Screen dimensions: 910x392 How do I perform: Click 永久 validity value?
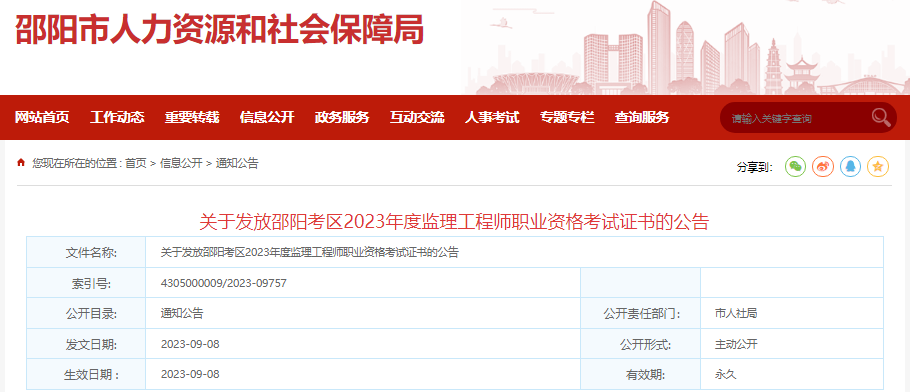tap(725, 375)
